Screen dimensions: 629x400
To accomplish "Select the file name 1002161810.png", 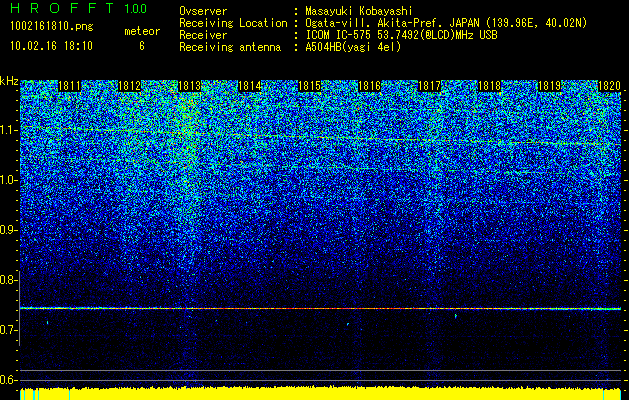I will (52, 27).
